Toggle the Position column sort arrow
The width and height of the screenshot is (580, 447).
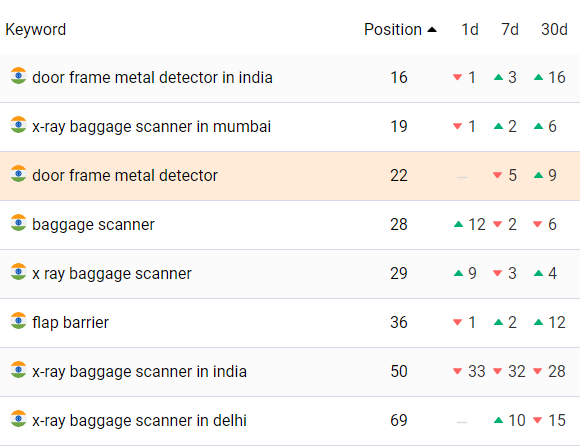432,30
